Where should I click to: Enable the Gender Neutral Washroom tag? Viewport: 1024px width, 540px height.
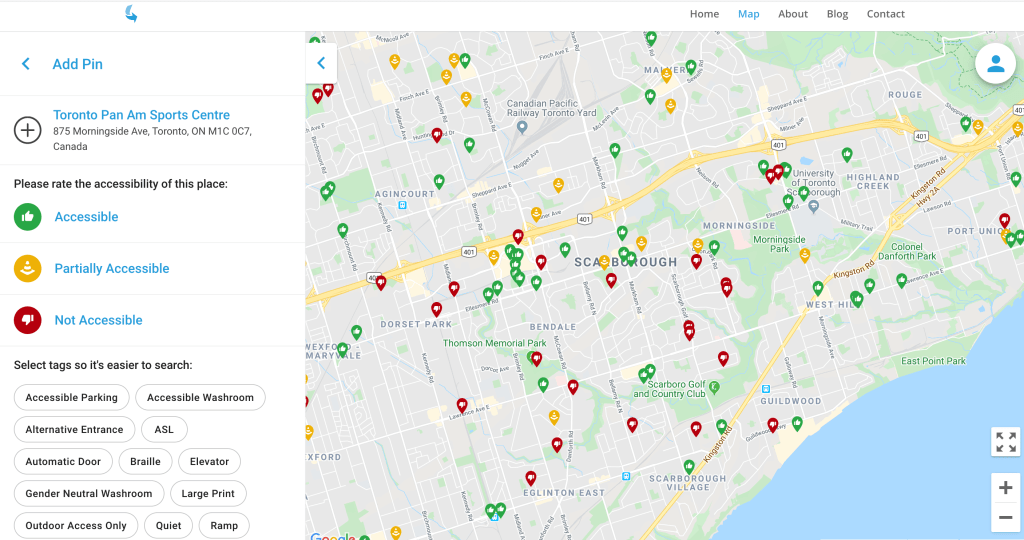pyautogui.click(x=89, y=494)
